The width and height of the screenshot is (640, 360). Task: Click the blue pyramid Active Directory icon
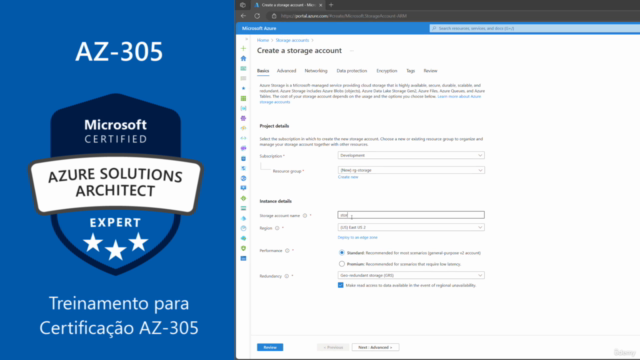tap(244, 218)
